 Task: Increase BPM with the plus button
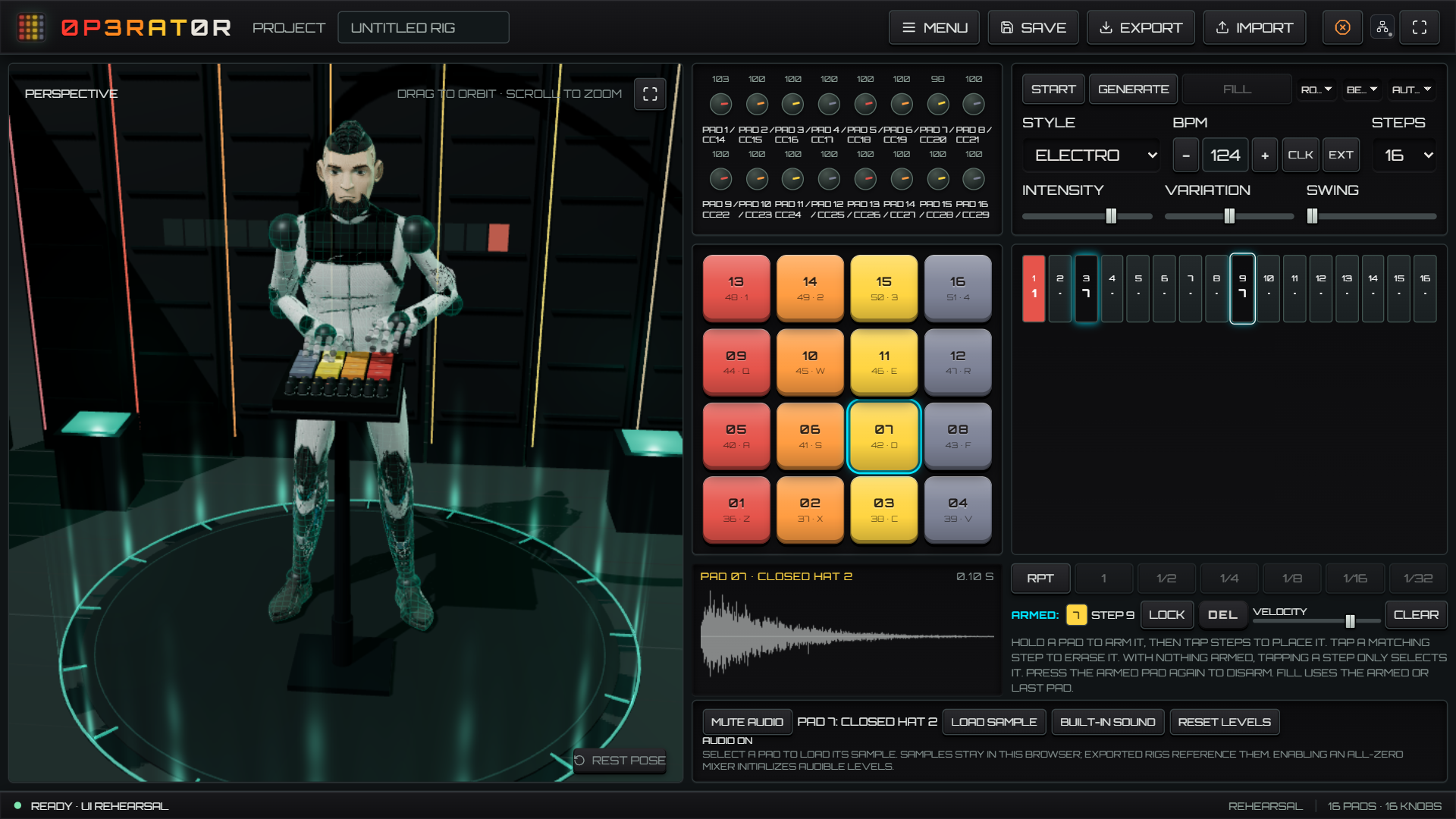pyautogui.click(x=1265, y=155)
